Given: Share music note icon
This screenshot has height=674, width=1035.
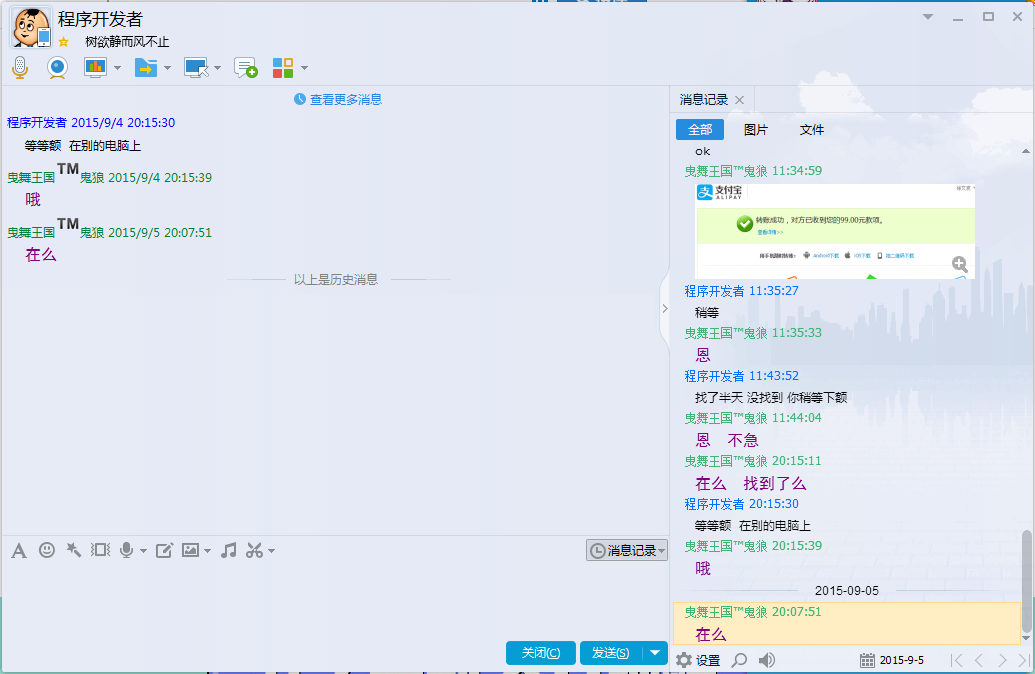Looking at the screenshot, I should click(228, 550).
